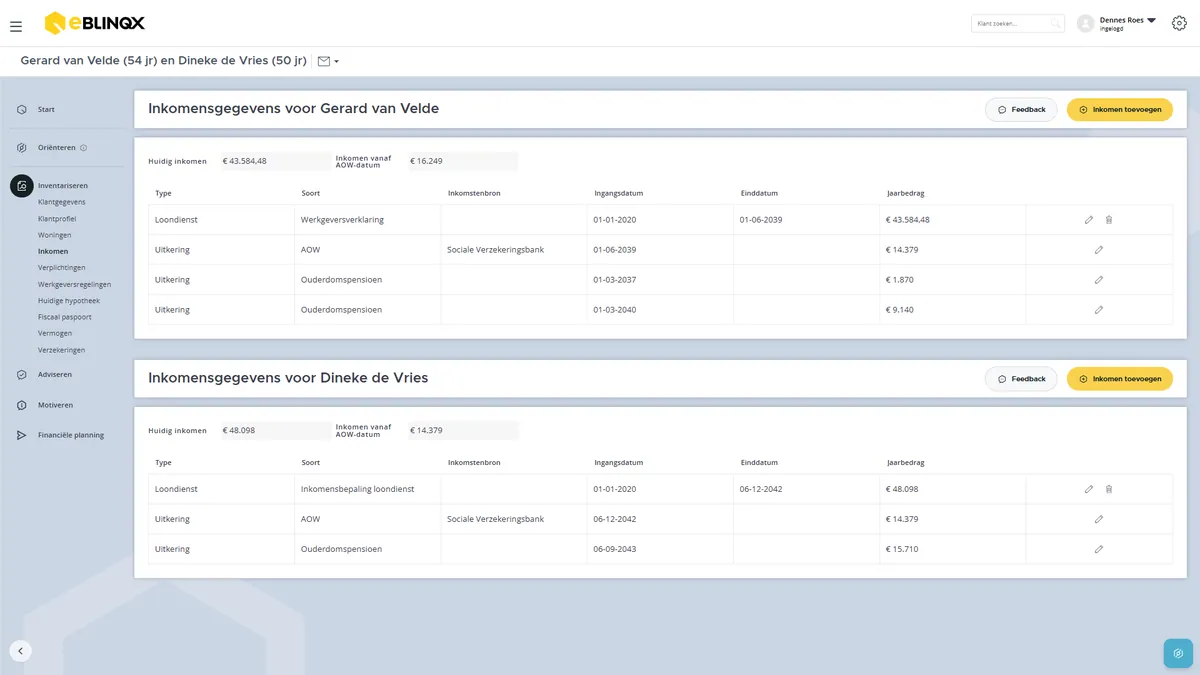The height and width of the screenshot is (675, 1200).
Task: Open the Verzekeringen page
Action: pyautogui.click(x=62, y=350)
